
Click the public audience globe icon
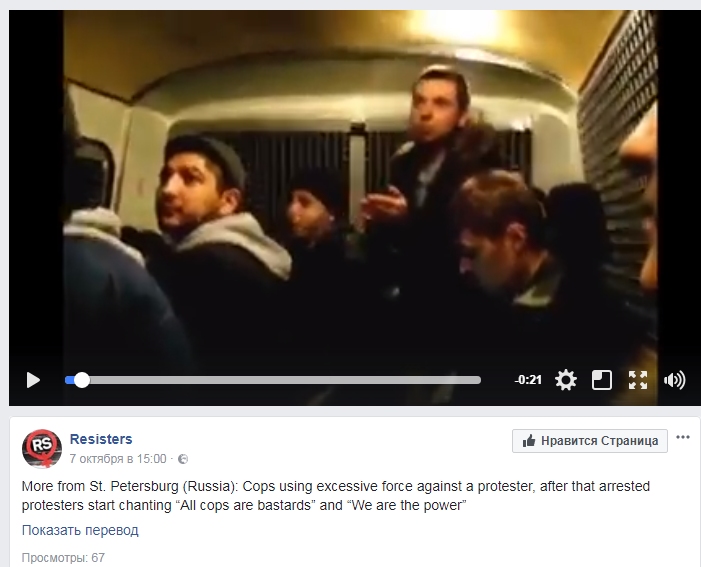[x=183, y=459]
